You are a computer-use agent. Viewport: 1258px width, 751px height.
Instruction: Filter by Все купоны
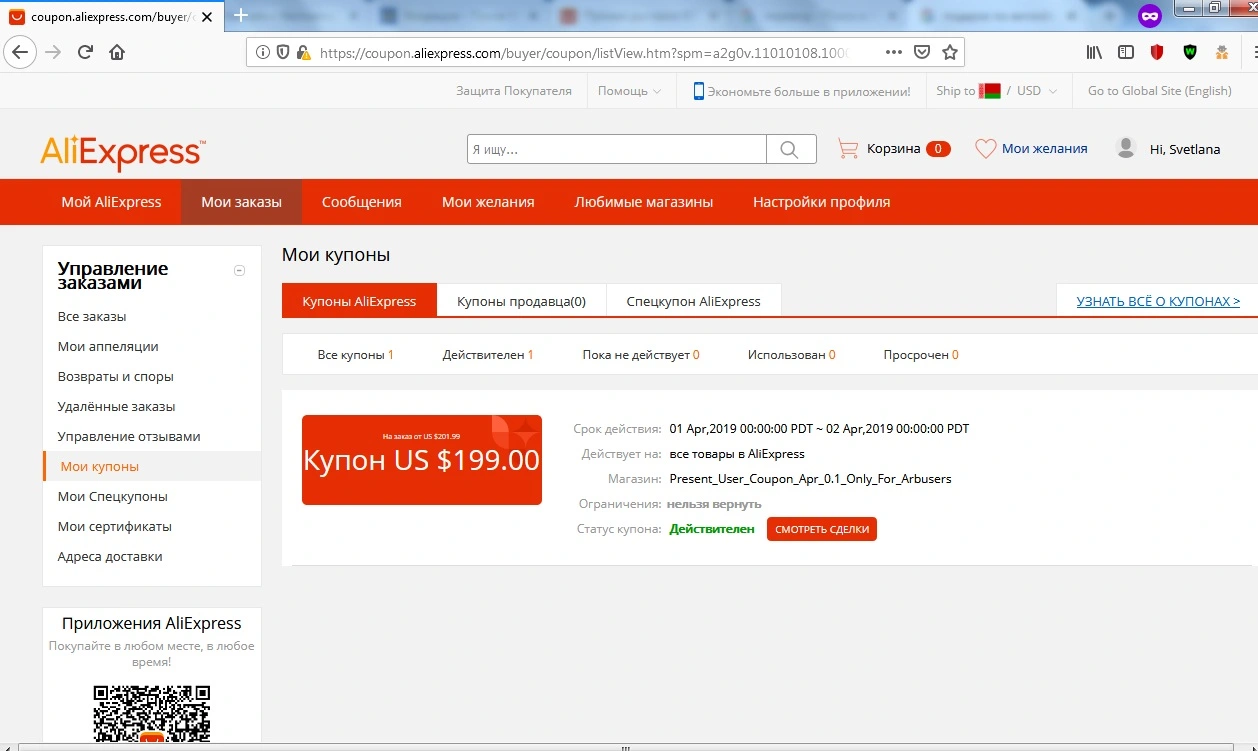[355, 355]
